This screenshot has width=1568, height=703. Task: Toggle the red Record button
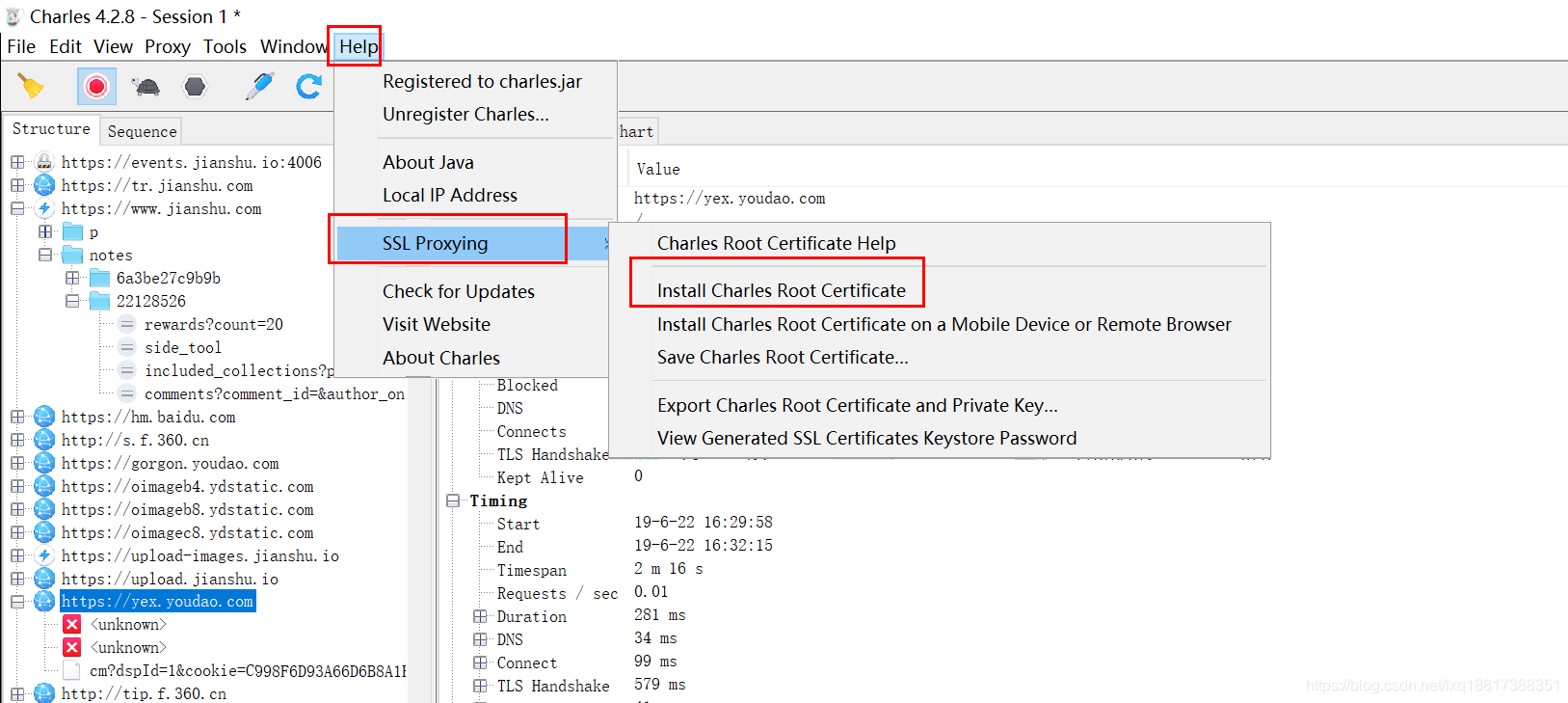pyautogui.click(x=96, y=87)
